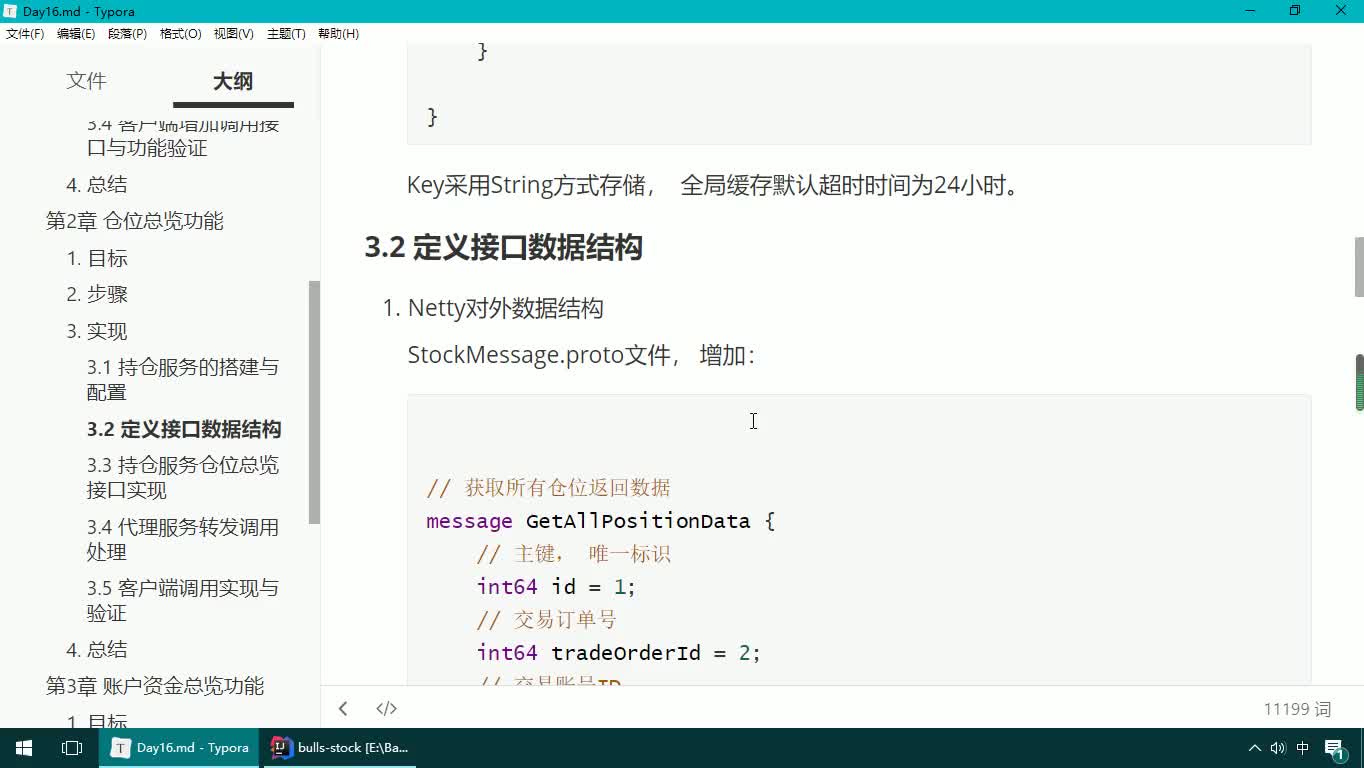Viewport: 1364px width, 768px height.
Task: Switch to bulls-stock IntelliJ taskbar button
Action: coord(340,748)
